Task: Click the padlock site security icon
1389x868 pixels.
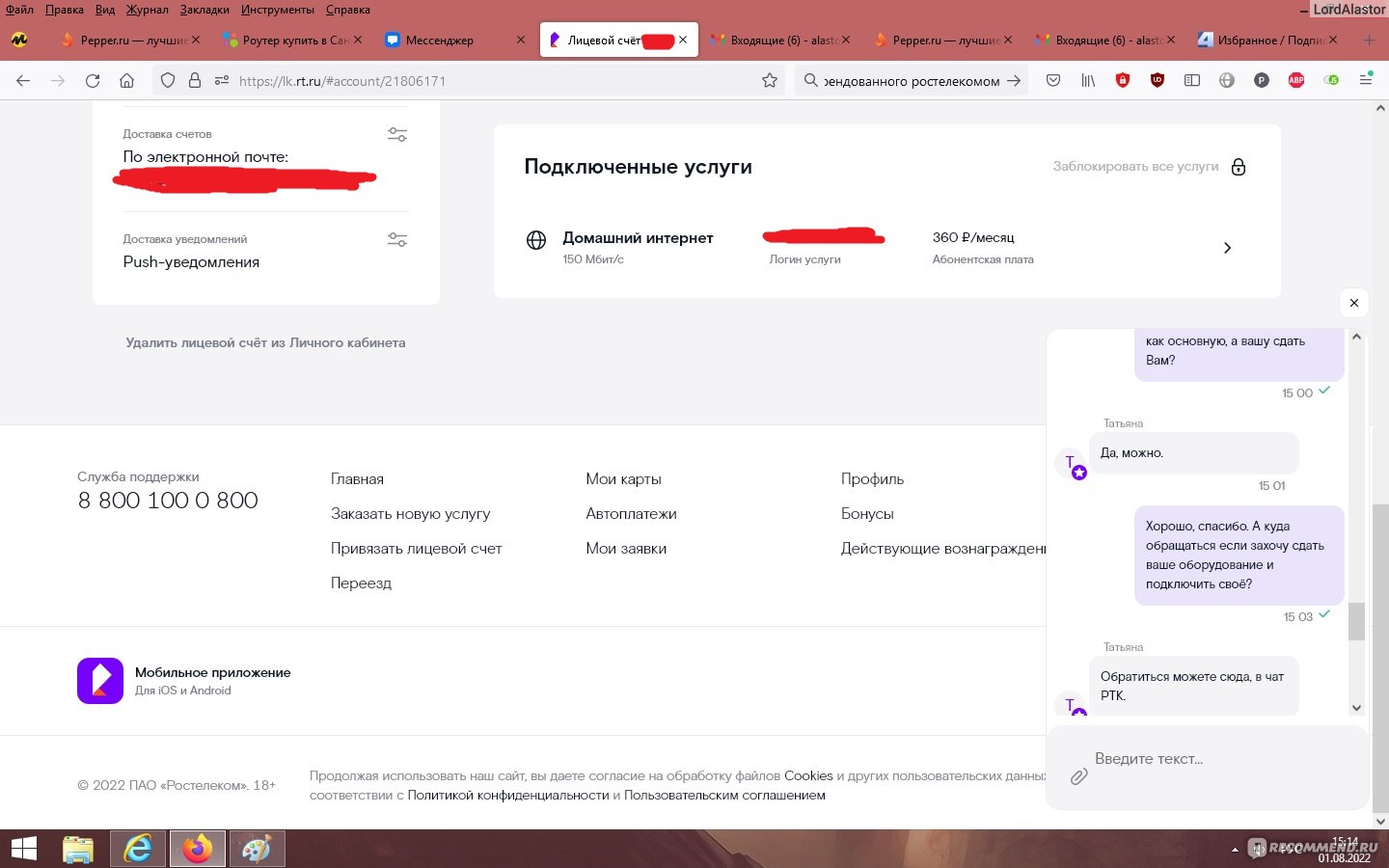Action: (x=195, y=81)
